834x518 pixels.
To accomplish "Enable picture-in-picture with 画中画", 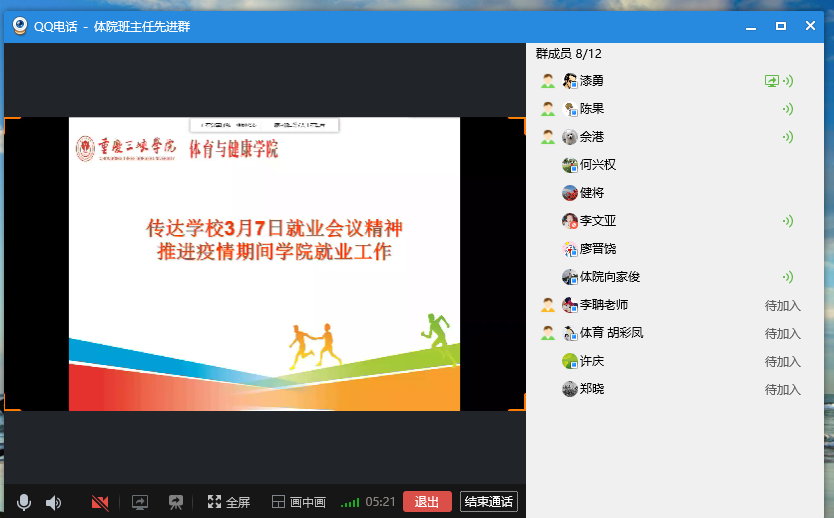I will pyautogui.click(x=299, y=502).
